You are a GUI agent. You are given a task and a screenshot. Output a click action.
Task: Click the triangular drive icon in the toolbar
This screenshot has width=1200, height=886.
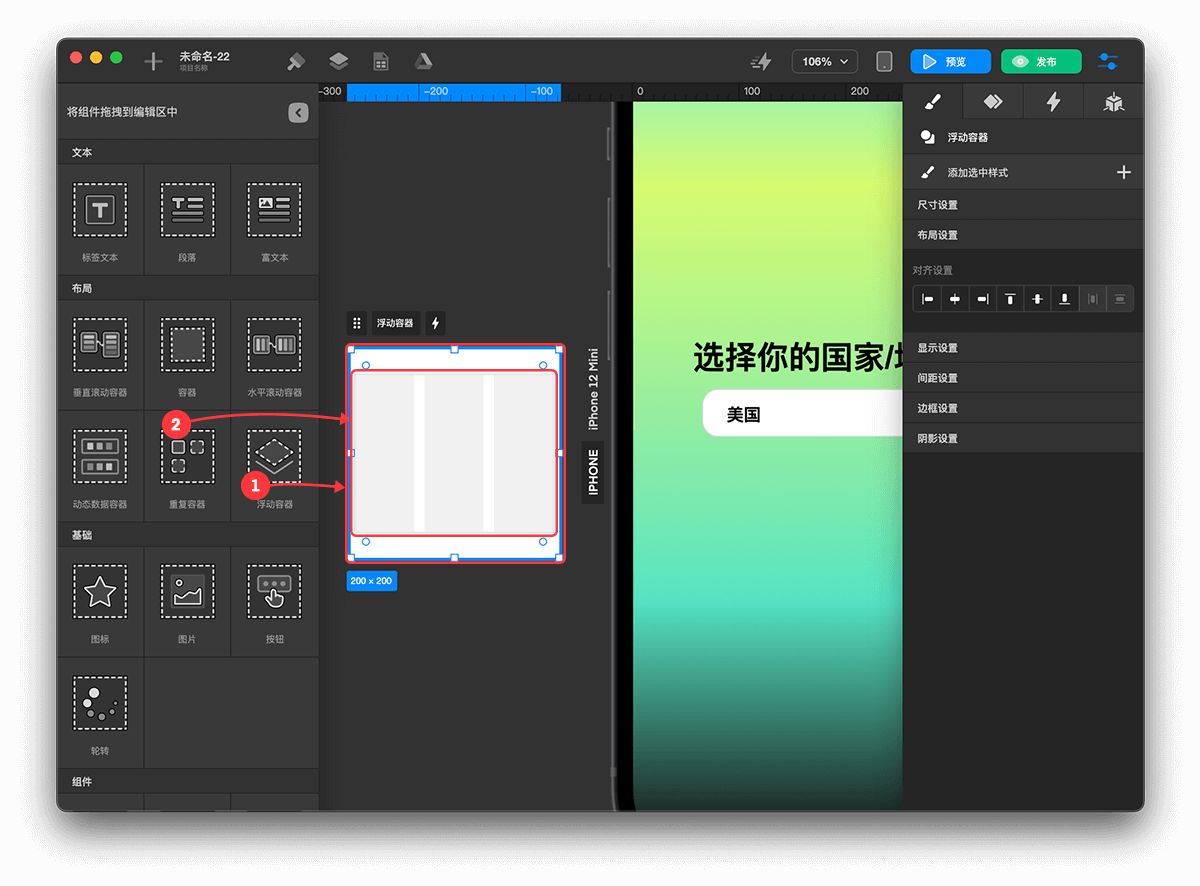pyautogui.click(x=424, y=62)
